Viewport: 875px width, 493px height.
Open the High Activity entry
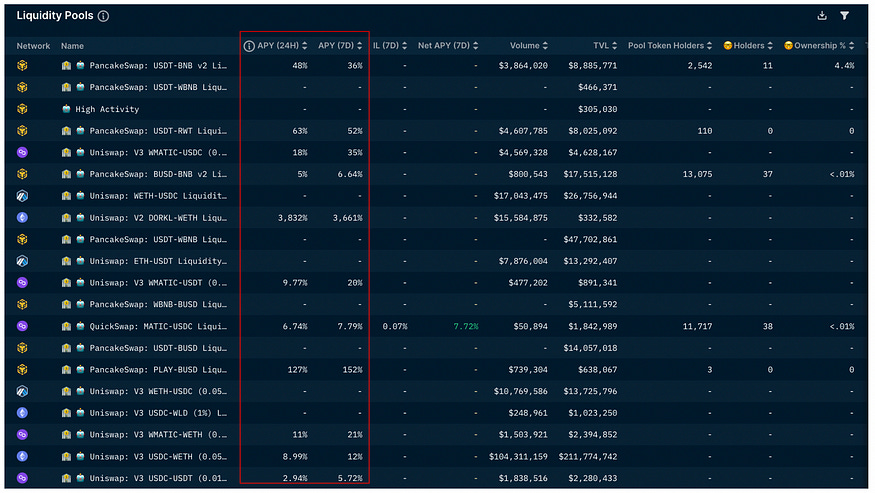(107, 109)
